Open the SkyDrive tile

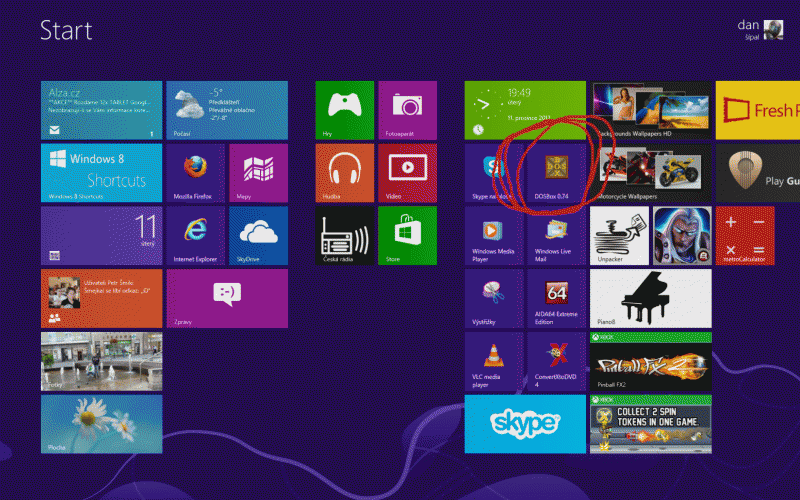pyautogui.click(x=258, y=236)
